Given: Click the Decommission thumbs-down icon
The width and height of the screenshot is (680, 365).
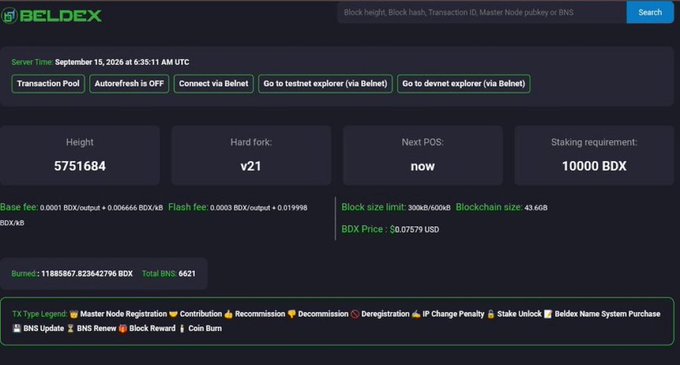Looking at the screenshot, I should pos(291,314).
